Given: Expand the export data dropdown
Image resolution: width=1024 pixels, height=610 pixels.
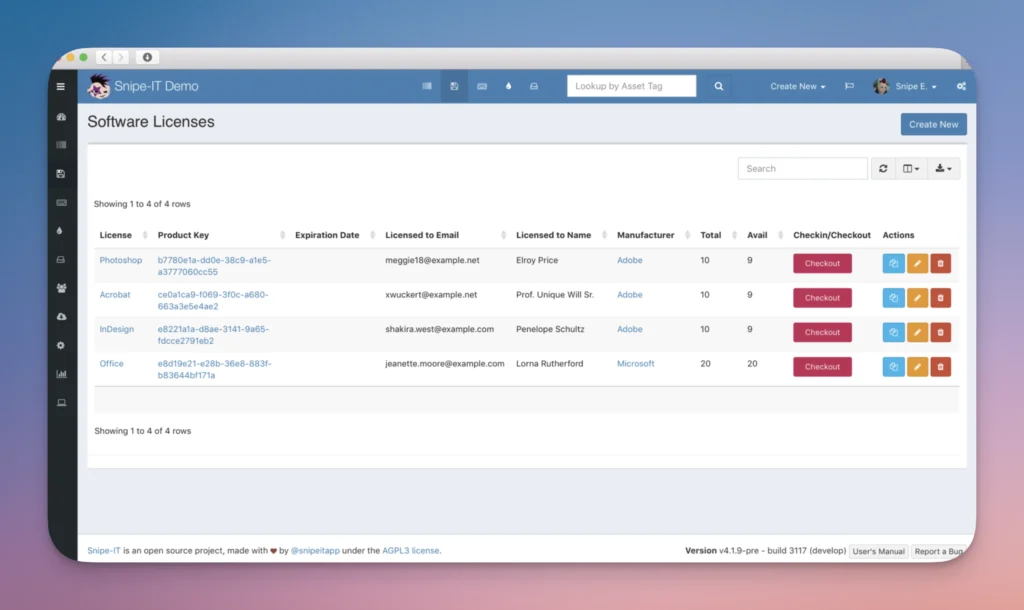Looking at the screenshot, I should tap(943, 169).
